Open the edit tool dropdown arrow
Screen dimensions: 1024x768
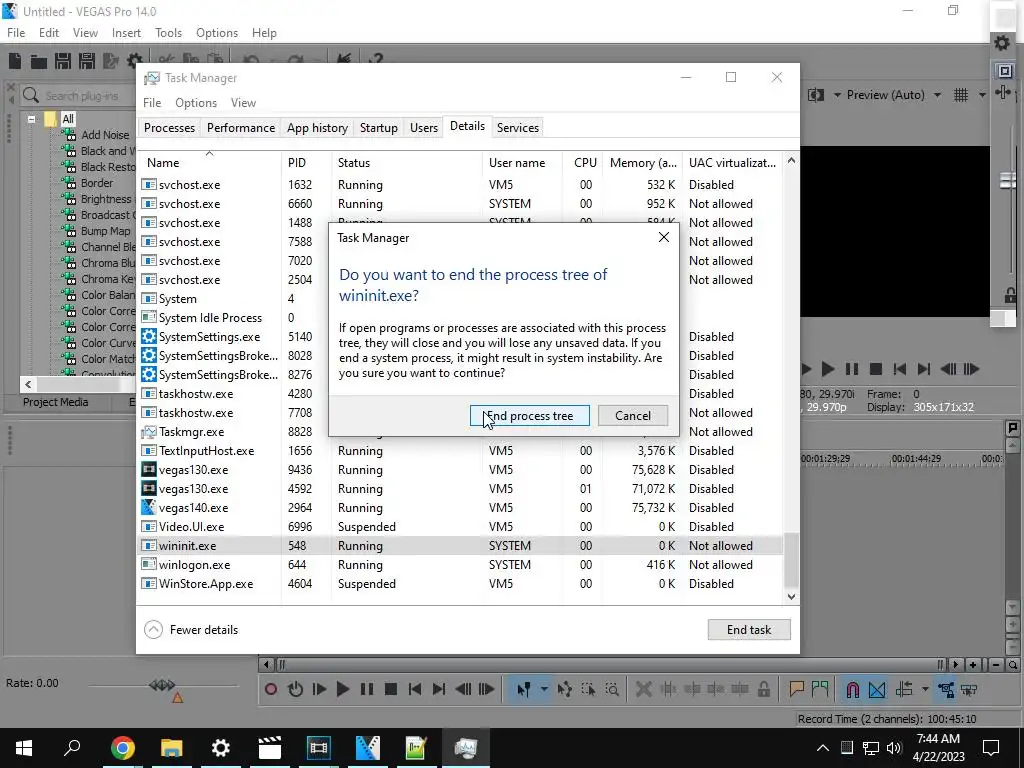pyautogui.click(x=543, y=689)
